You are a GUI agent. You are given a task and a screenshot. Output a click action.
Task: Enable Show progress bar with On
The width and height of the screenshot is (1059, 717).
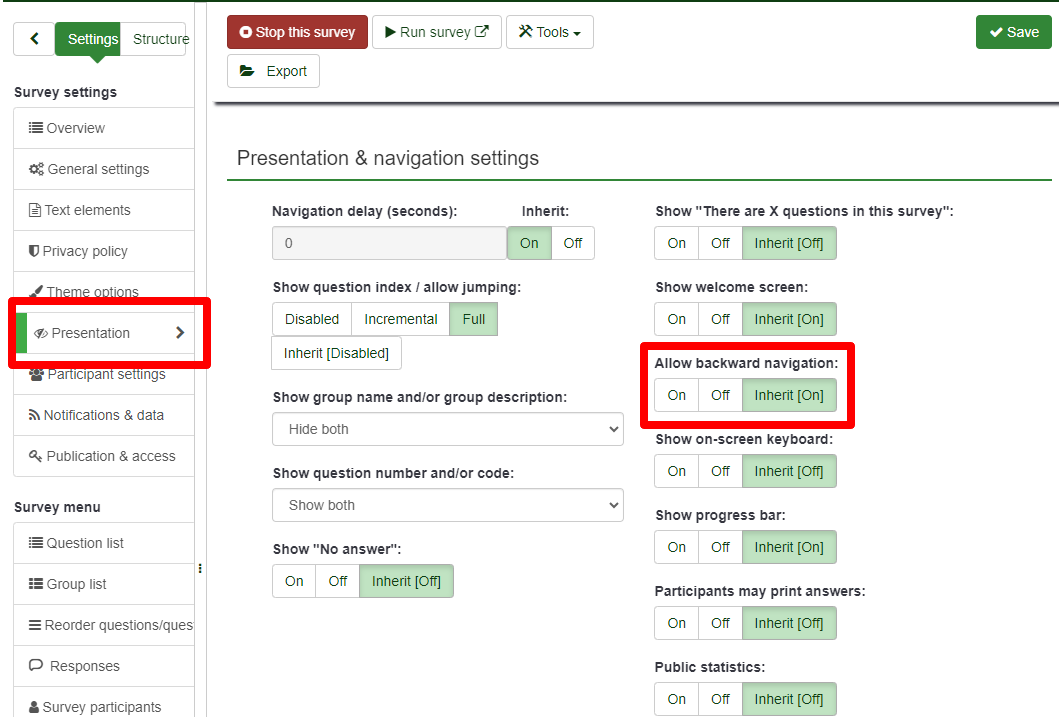pyautogui.click(x=677, y=547)
